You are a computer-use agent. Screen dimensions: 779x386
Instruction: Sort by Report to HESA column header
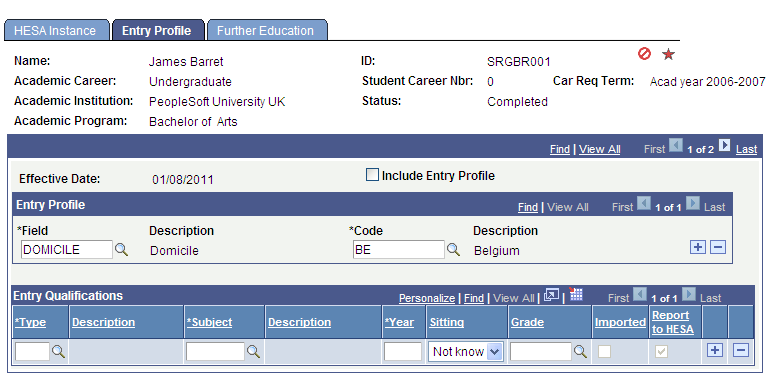(x=673, y=322)
